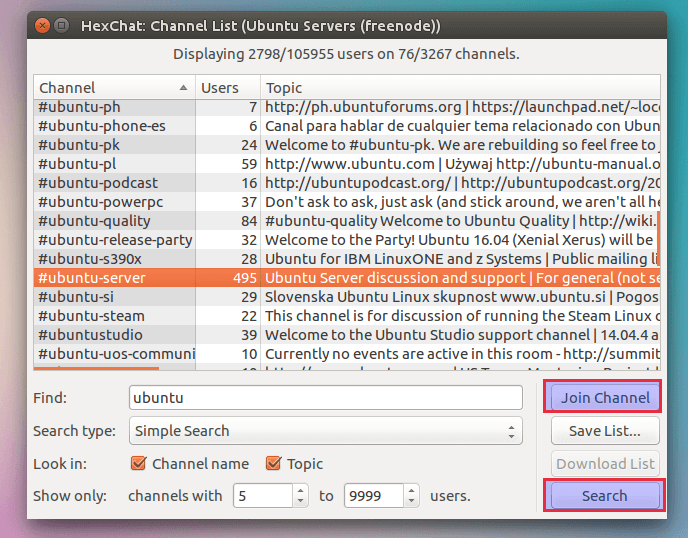The height and width of the screenshot is (538, 688).
Task: Toggle the Channel name checkbox
Action: point(140,463)
